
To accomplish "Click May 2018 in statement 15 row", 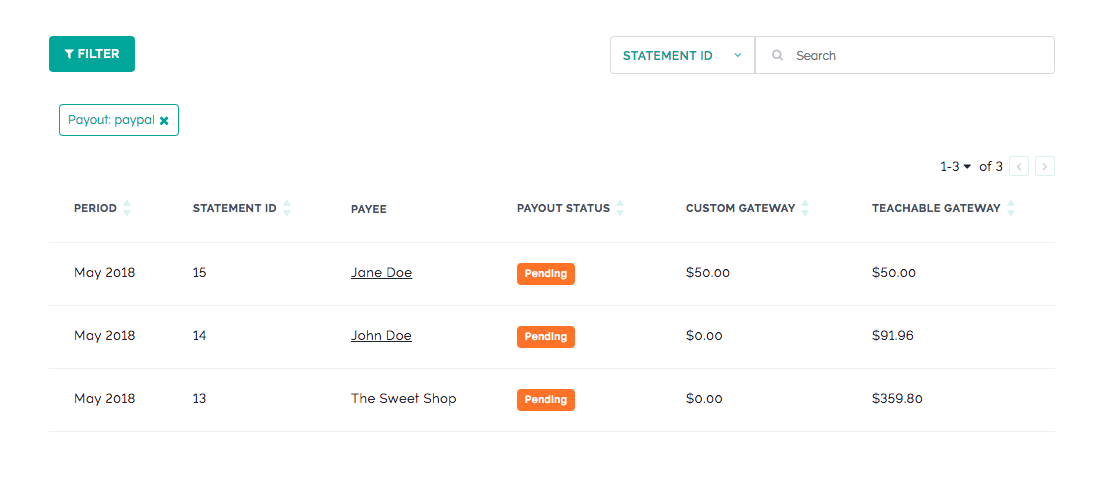I will coord(104,273).
